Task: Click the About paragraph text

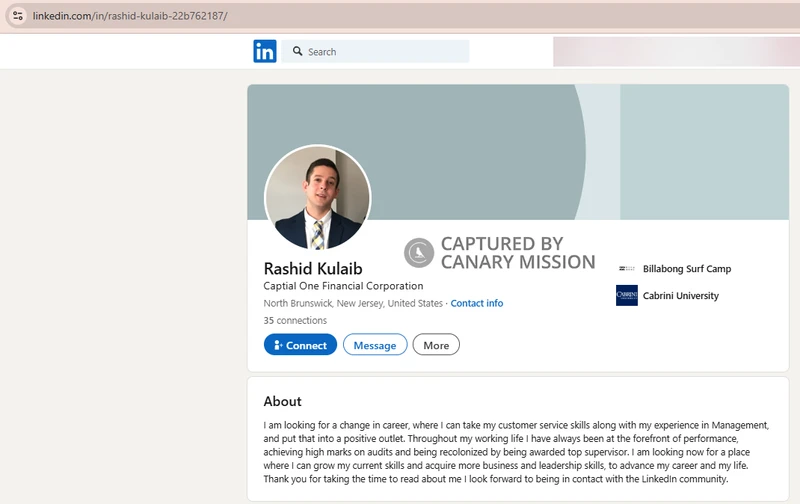Action: click(x=516, y=452)
